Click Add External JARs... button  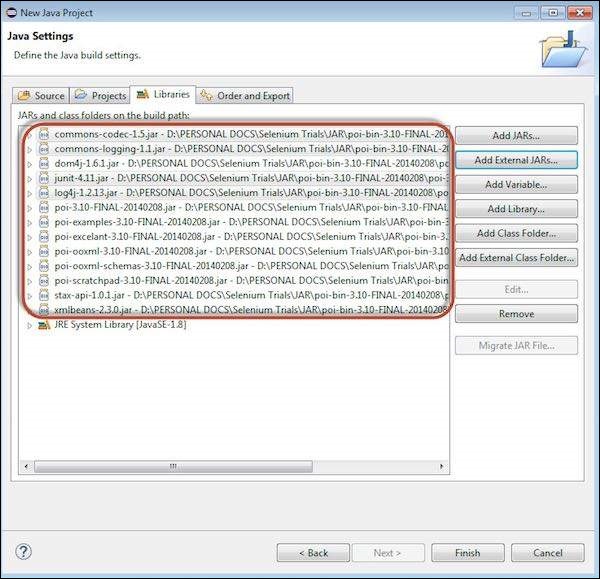click(516, 160)
